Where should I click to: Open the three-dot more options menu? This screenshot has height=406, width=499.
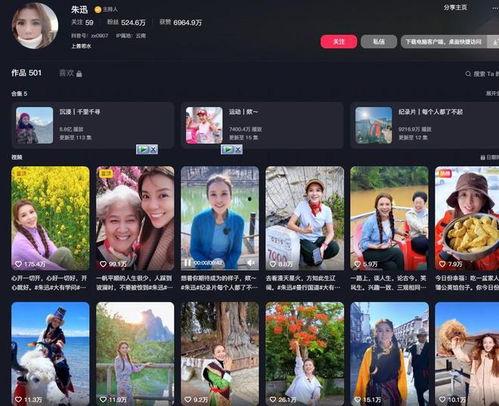[x=495, y=8]
